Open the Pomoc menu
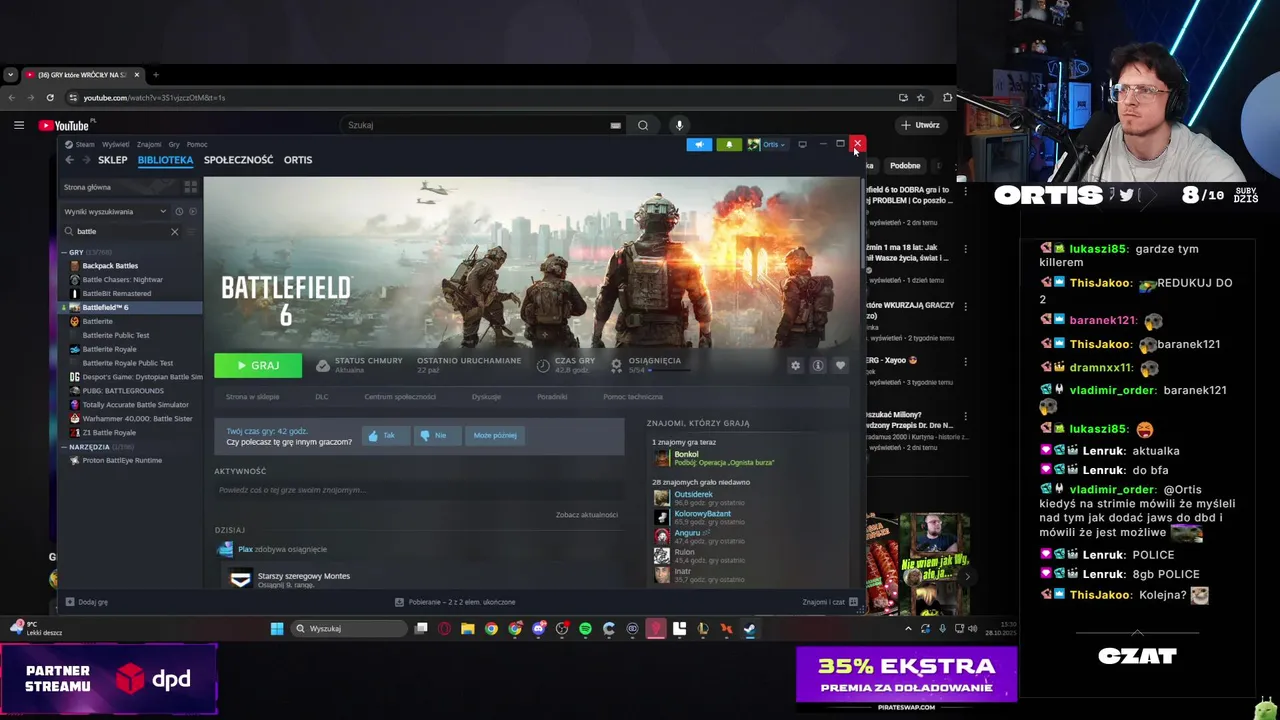 tap(197, 144)
